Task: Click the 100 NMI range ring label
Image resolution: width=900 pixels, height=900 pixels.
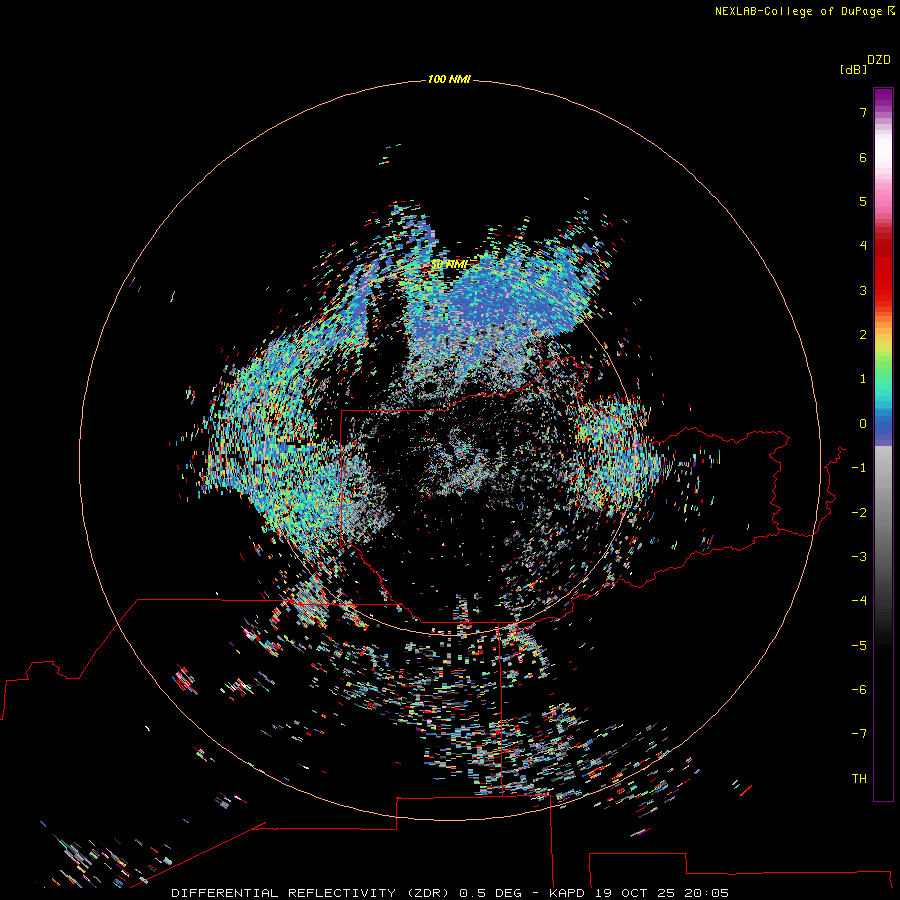Action: [449, 79]
